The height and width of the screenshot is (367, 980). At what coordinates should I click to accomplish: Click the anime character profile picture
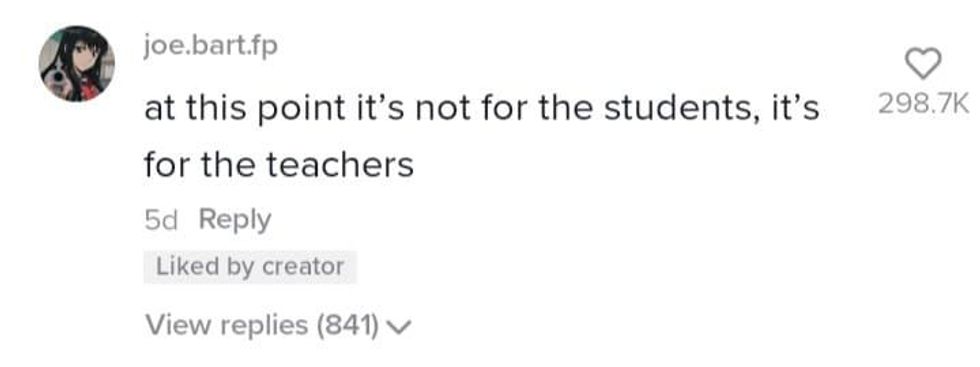[x=77, y=64]
